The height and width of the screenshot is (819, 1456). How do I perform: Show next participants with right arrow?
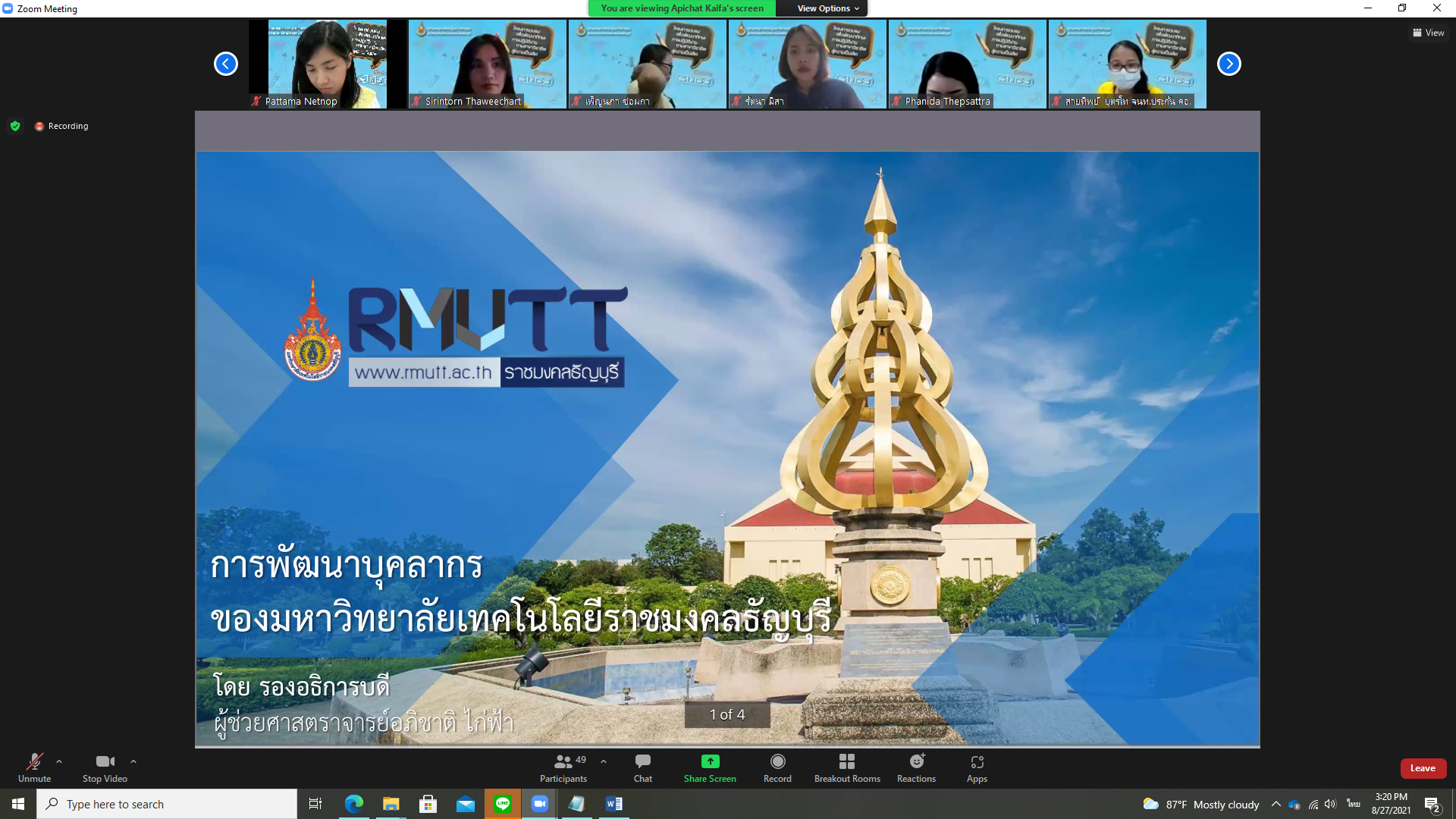tap(1228, 64)
